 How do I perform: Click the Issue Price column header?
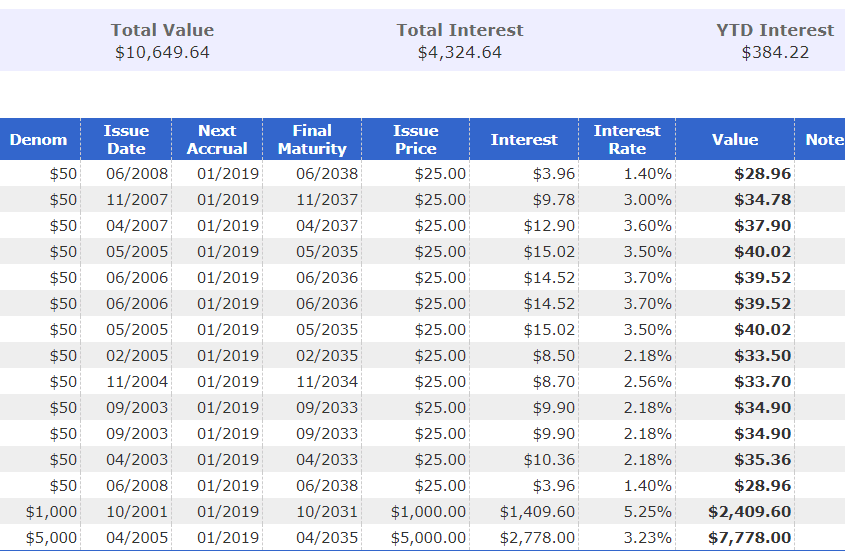[x=415, y=140]
